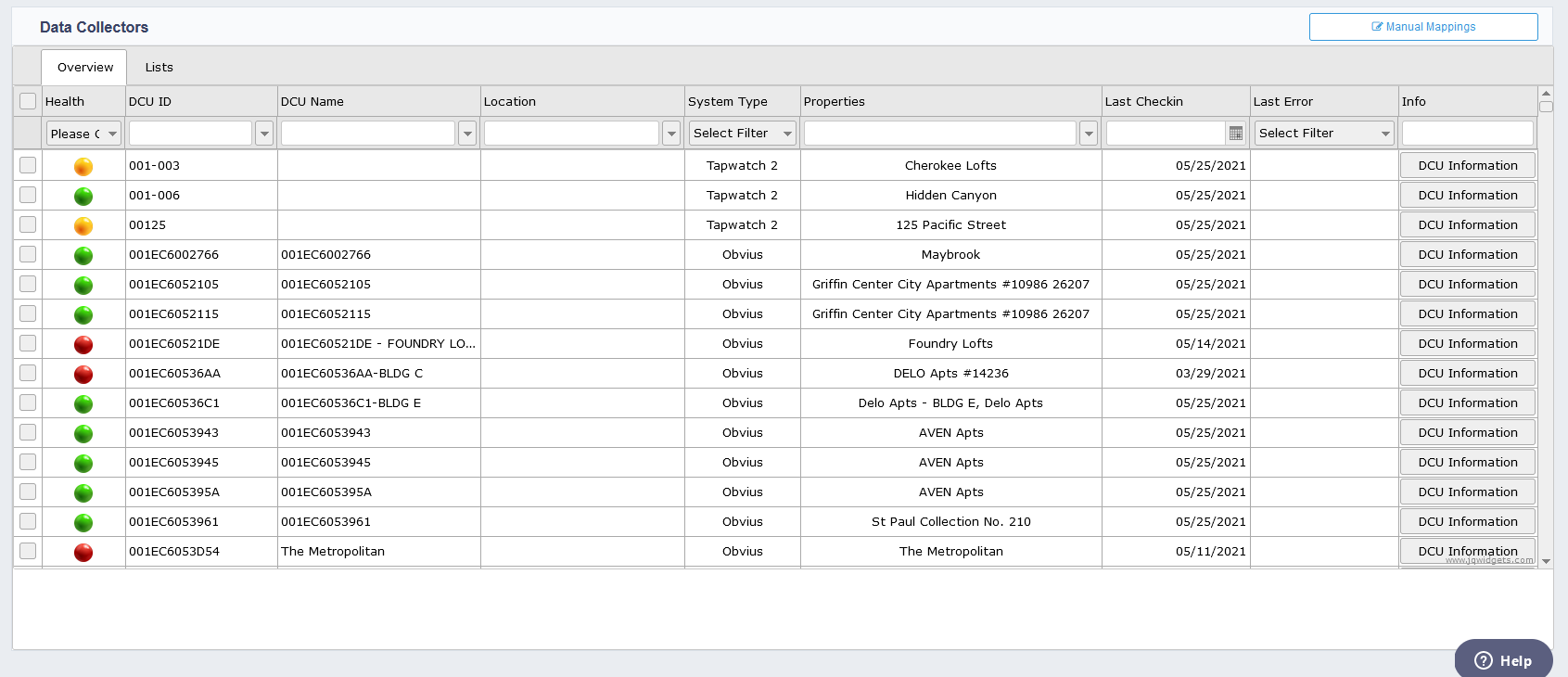Open the System Type Select Filter dropdown

pyautogui.click(x=742, y=134)
